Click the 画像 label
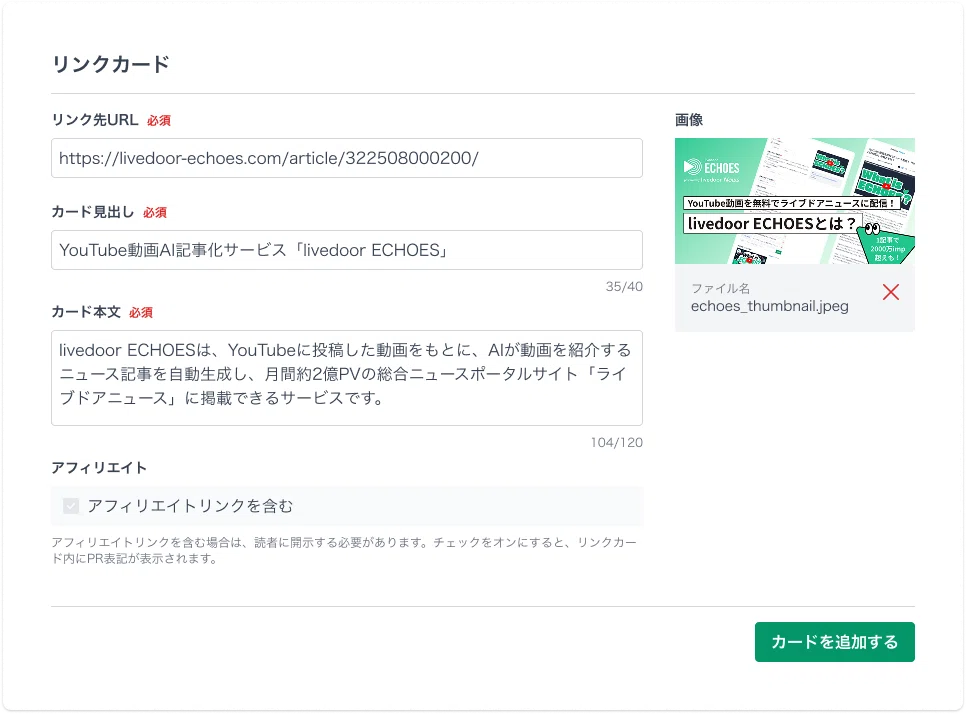 pos(689,120)
